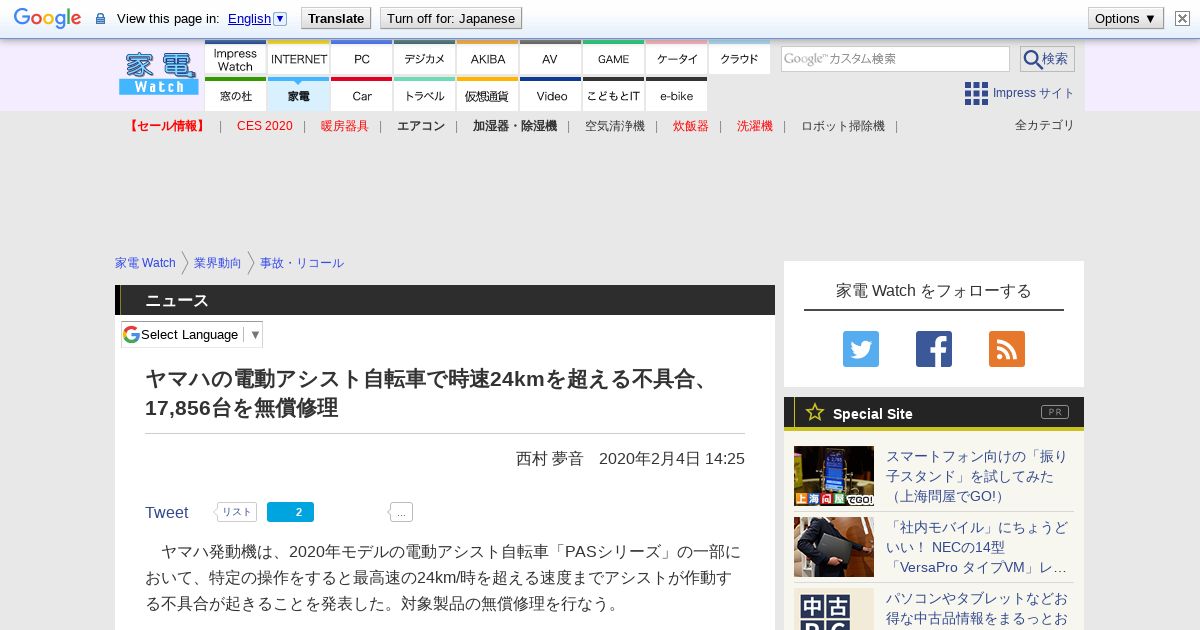This screenshot has height=630, width=1200.
Task: Subscribe via the RSS feed icon
Action: coord(1007,349)
